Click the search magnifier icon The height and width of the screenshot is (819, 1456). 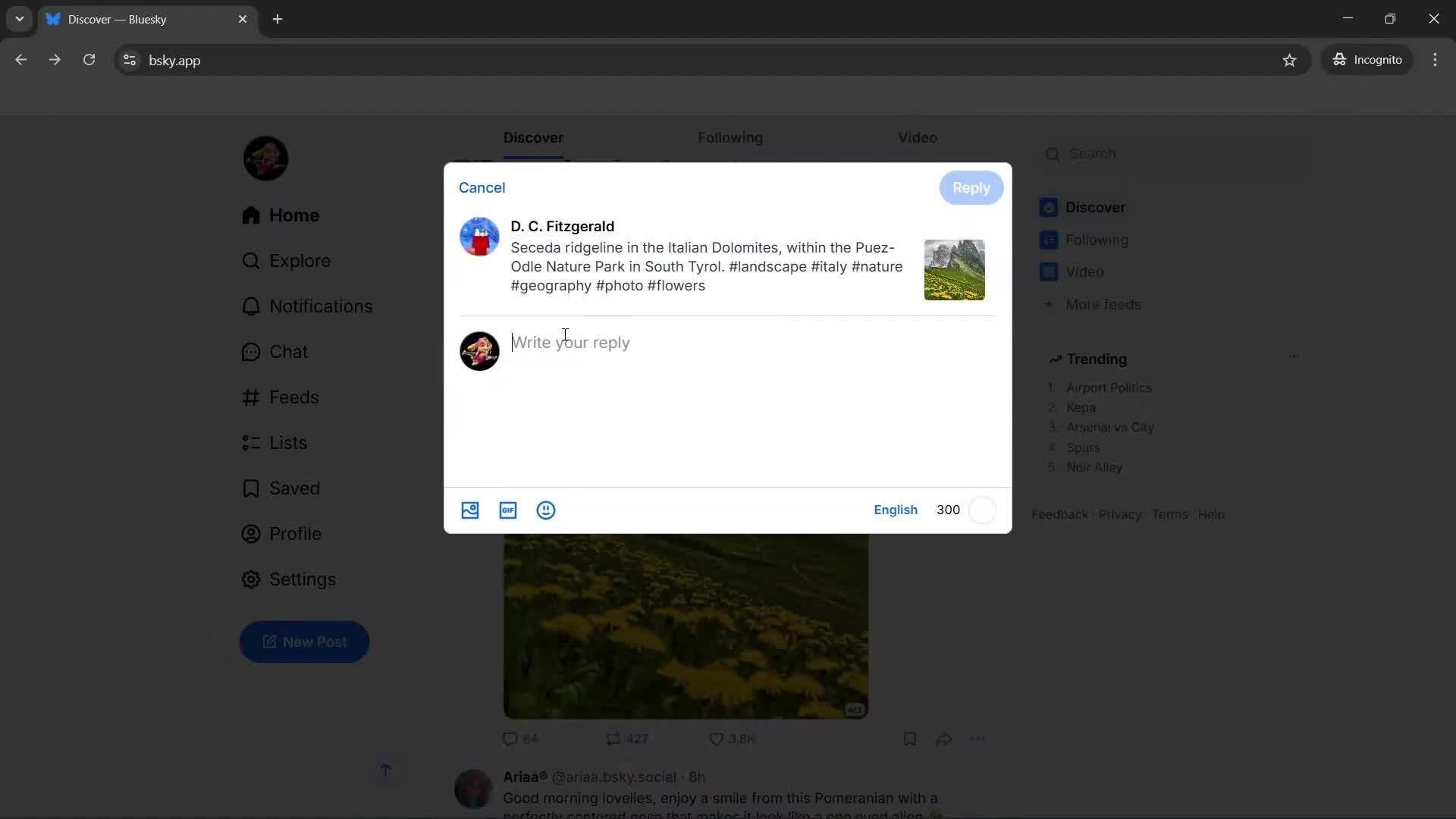tap(1054, 153)
